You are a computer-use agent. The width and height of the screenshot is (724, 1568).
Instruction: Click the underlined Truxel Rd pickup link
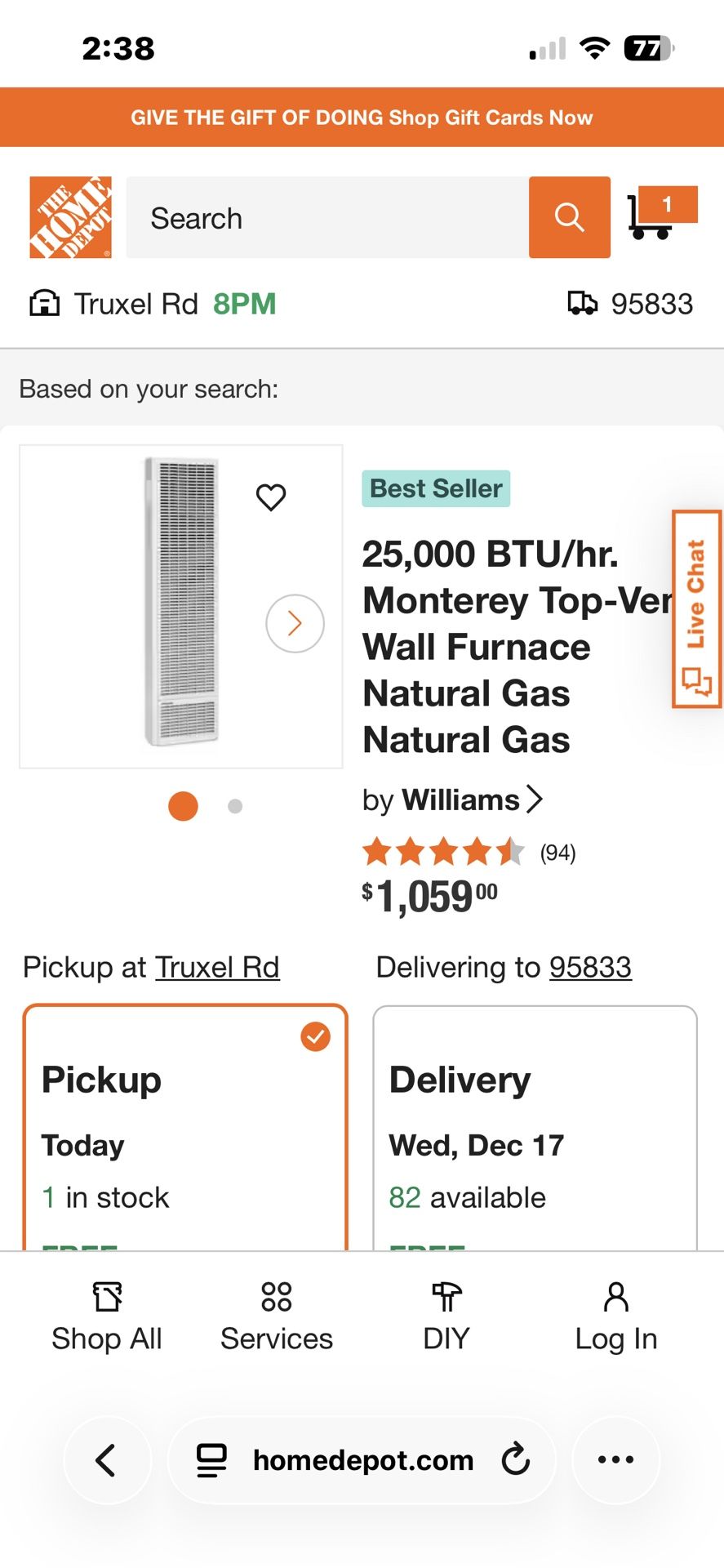click(217, 967)
